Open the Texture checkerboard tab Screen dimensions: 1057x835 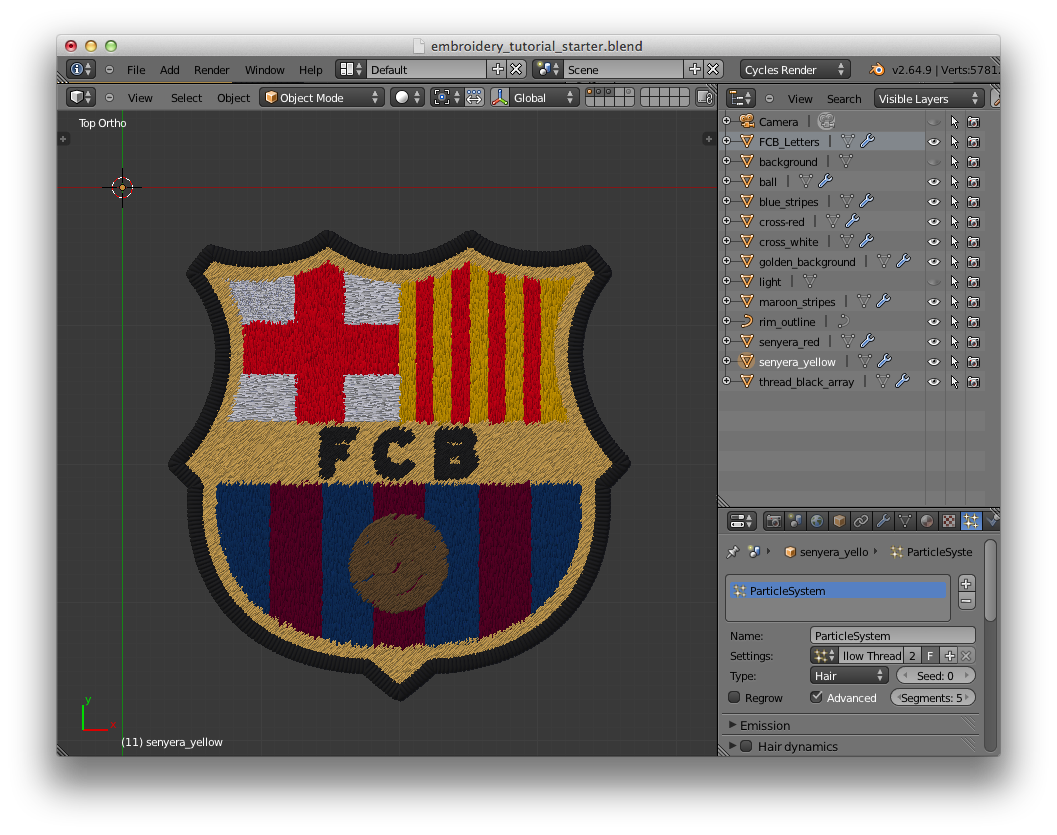pyautogui.click(x=949, y=521)
